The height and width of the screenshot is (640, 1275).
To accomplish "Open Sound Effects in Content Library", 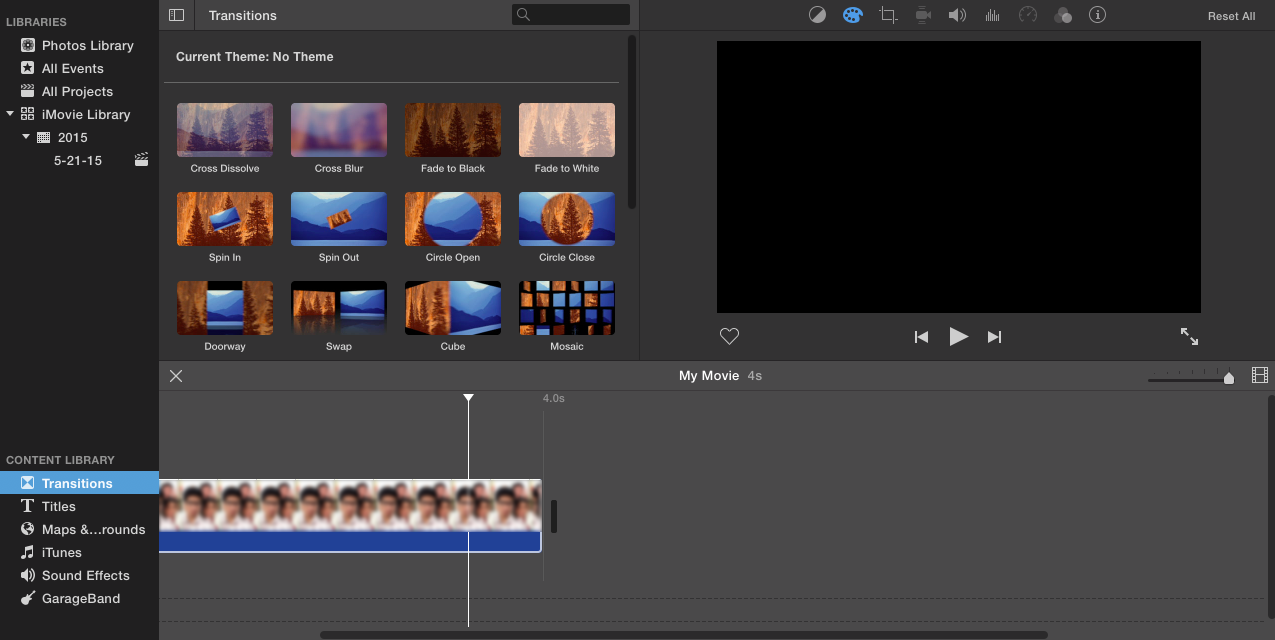I will (85, 575).
